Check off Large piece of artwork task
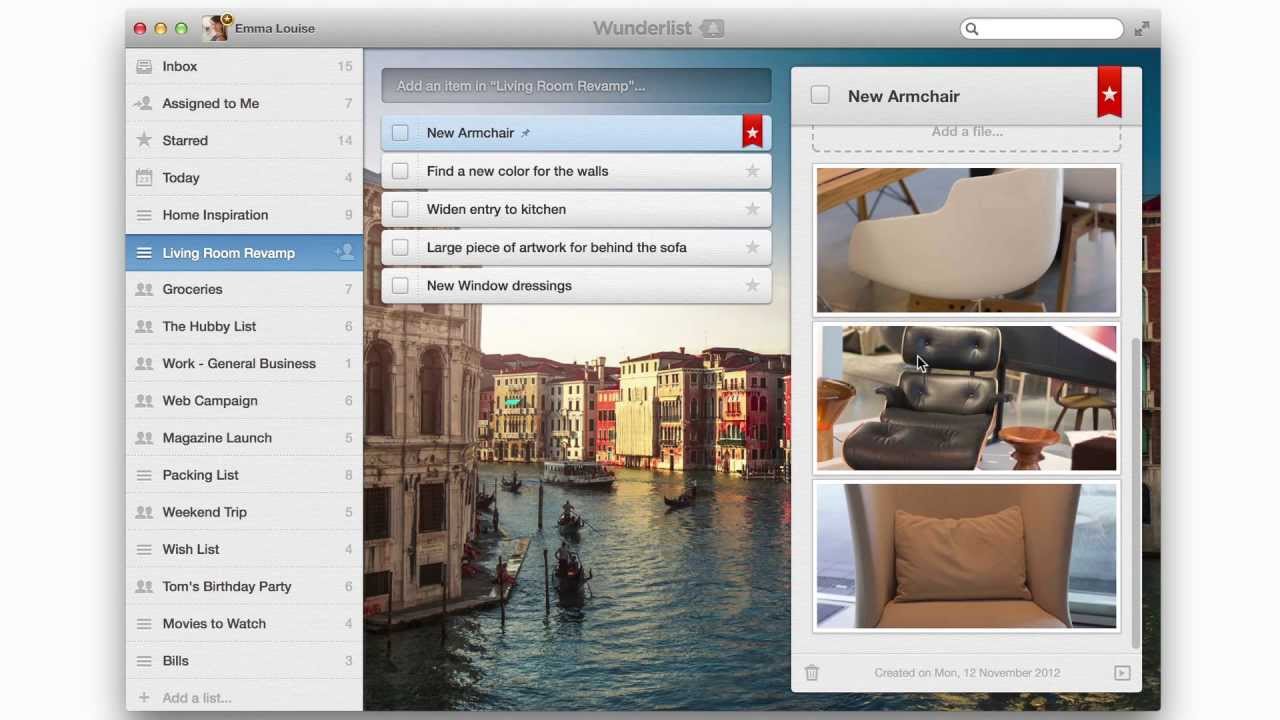 (400, 247)
